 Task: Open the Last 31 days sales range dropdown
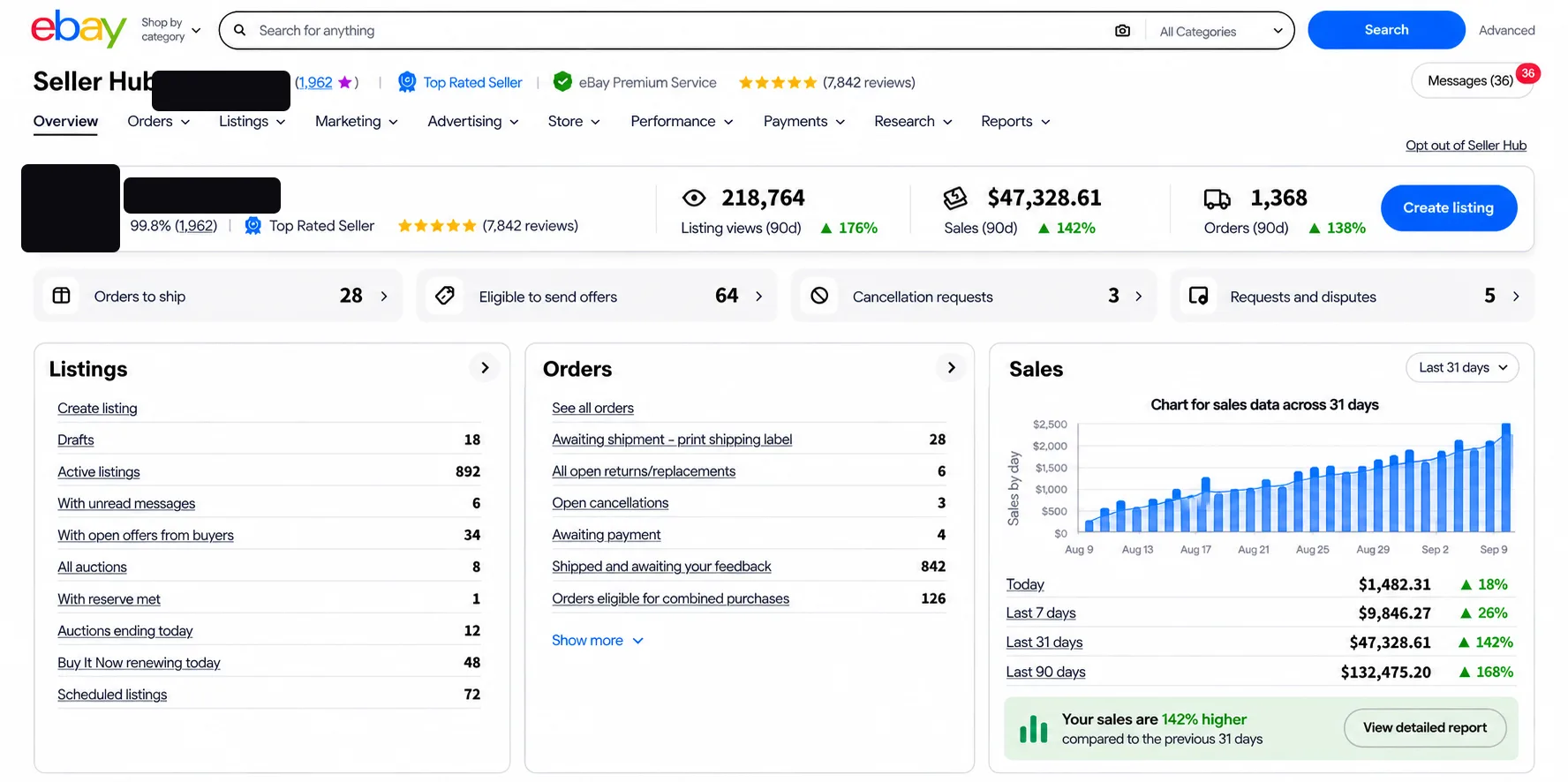1462,368
